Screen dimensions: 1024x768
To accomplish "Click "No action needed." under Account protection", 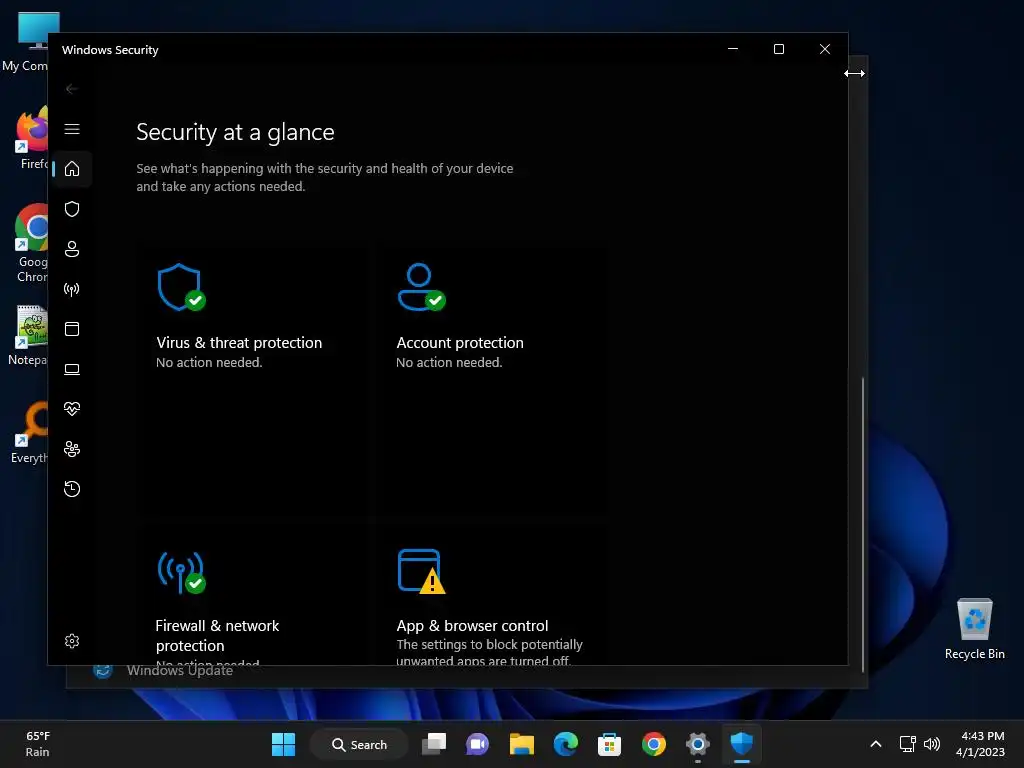I will [x=449, y=362].
